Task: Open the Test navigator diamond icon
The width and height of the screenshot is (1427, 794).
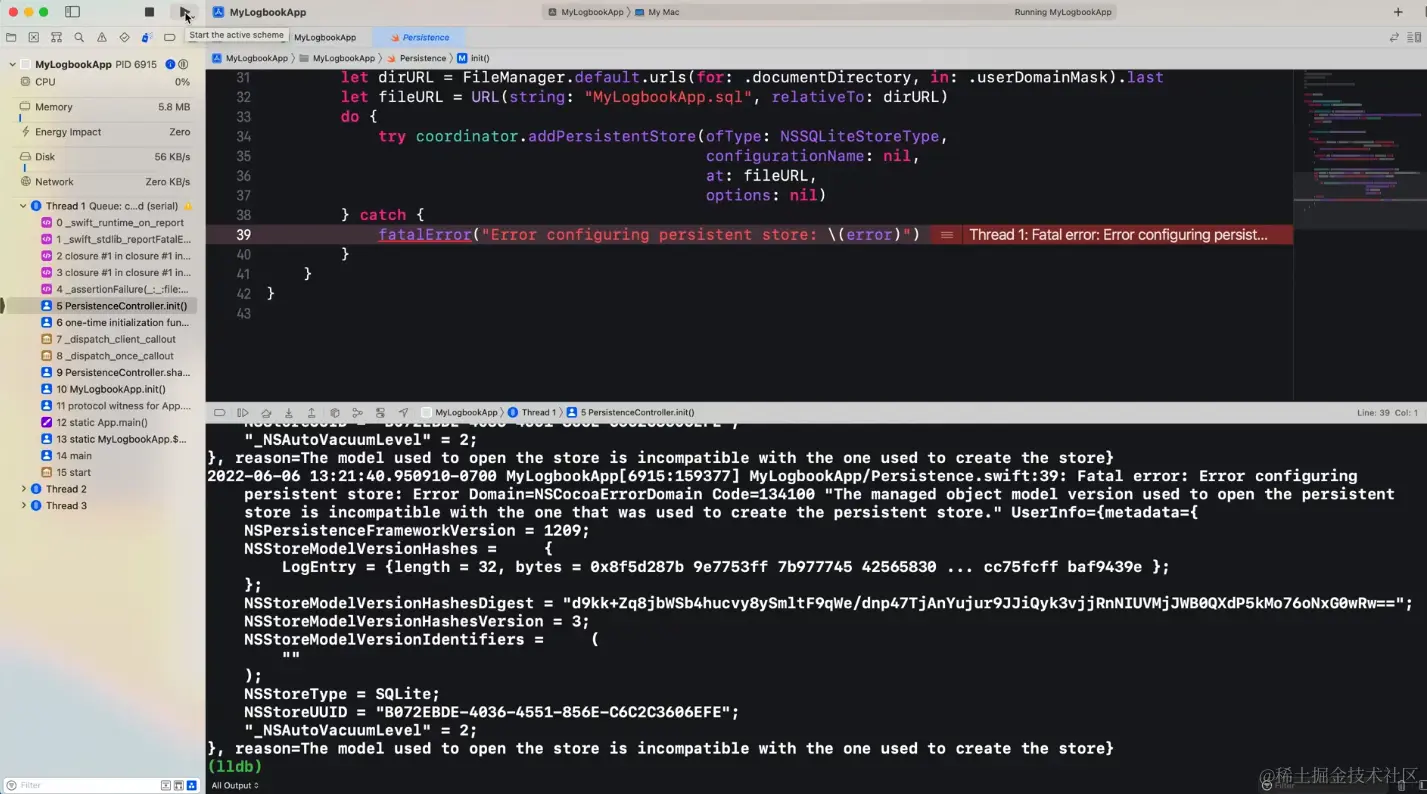Action: click(x=124, y=37)
